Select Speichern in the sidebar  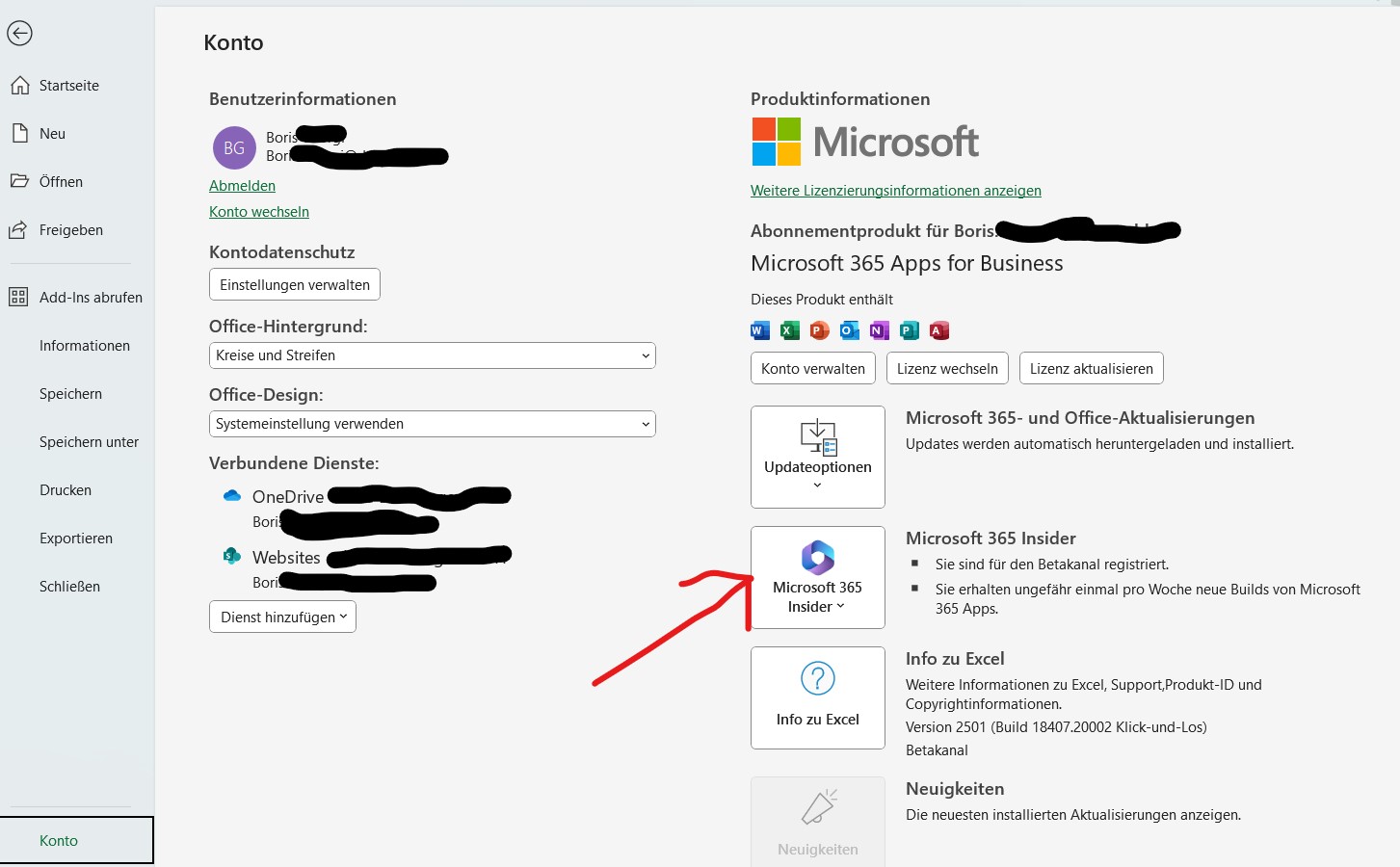(x=70, y=394)
